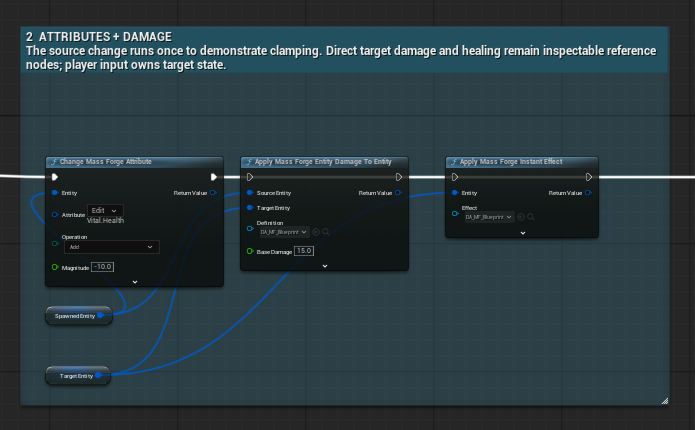
Task: Click exec output pin of Apply Damage To Entity
Action: tap(399, 177)
